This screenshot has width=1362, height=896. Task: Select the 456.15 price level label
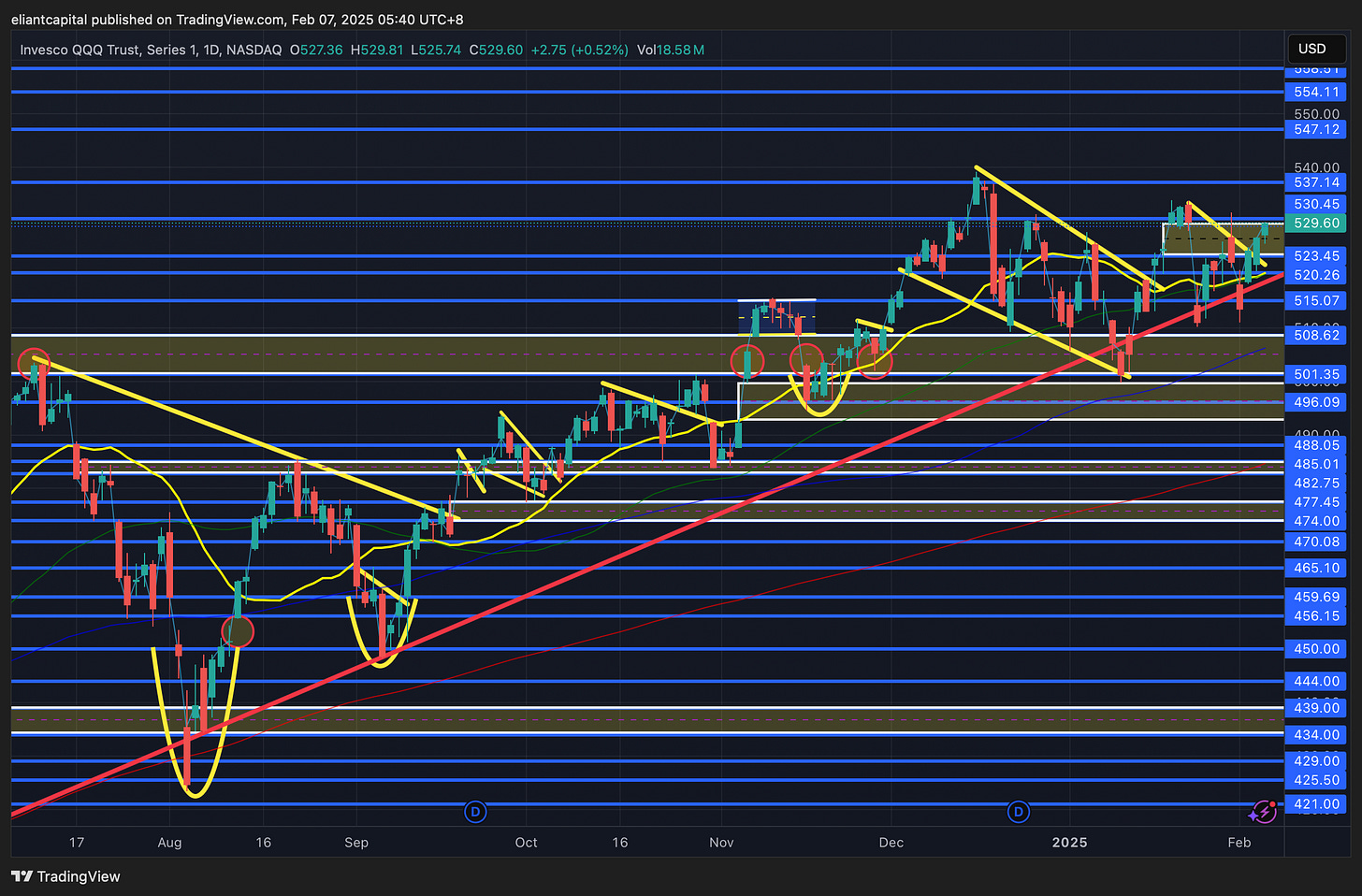tap(1317, 615)
